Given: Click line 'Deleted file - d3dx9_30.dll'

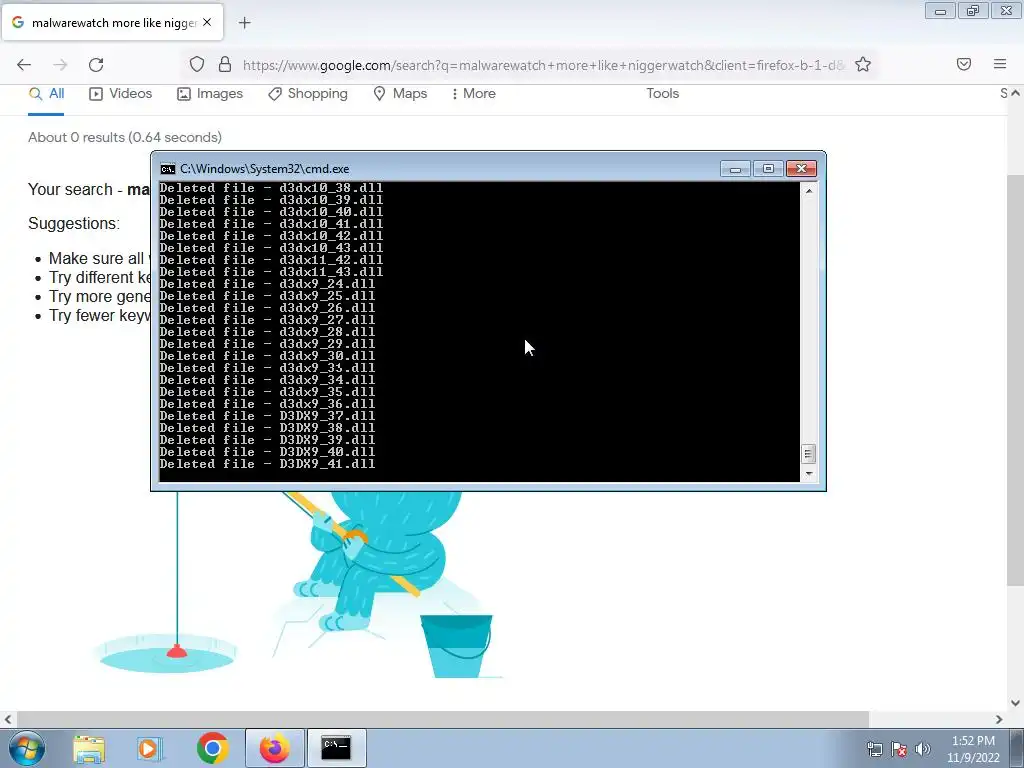Looking at the screenshot, I should tap(267, 356).
